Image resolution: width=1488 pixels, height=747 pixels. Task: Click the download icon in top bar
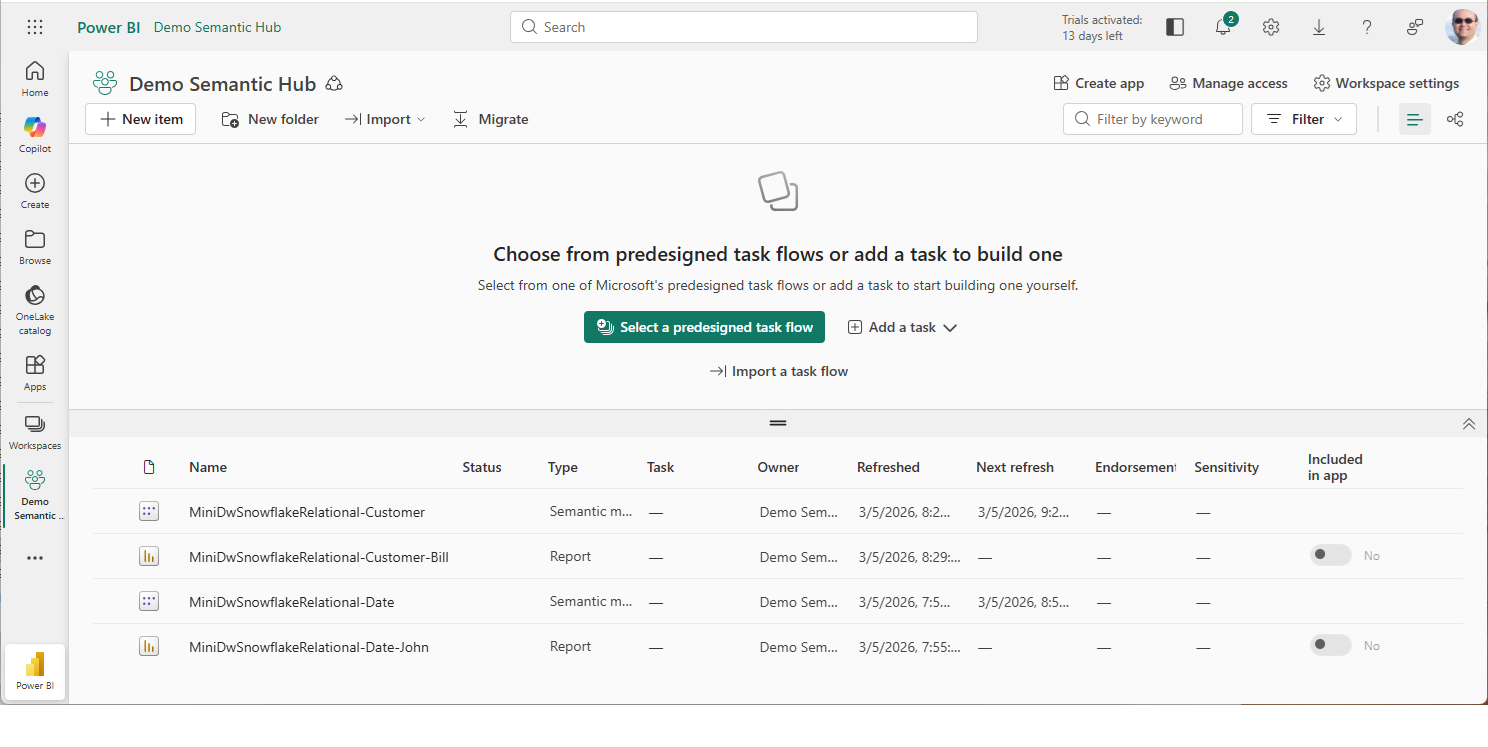[x=1319, y=28]
